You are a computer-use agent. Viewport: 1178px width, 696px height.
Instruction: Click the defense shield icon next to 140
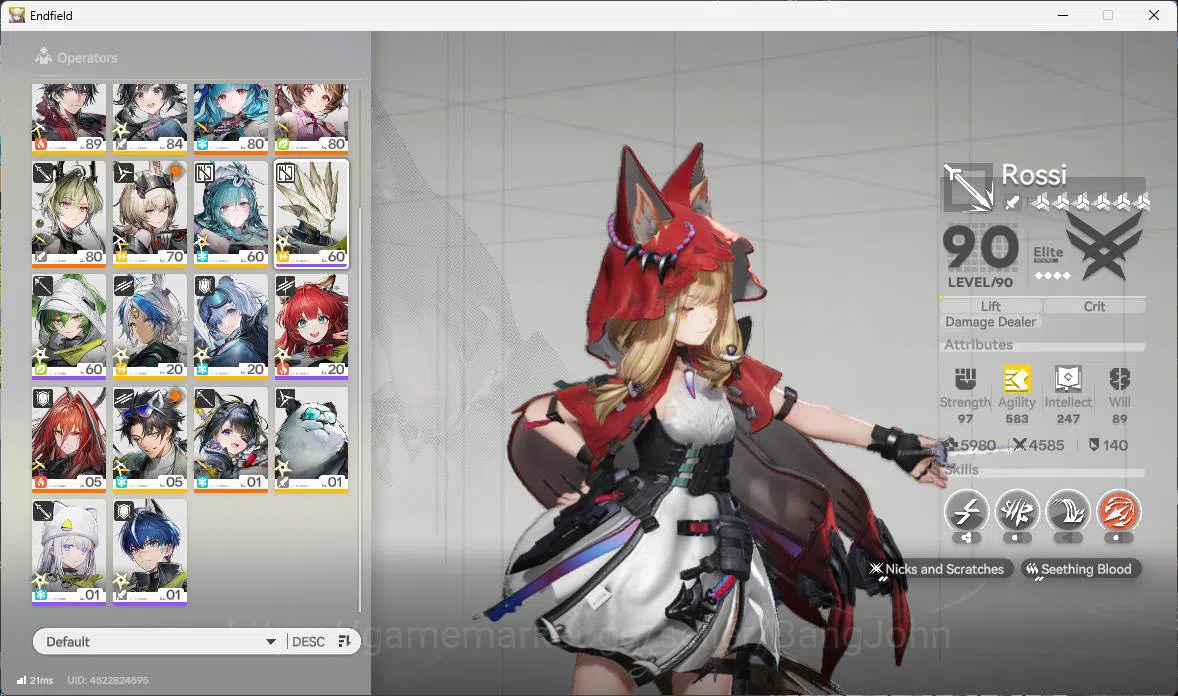(1094, 445)
